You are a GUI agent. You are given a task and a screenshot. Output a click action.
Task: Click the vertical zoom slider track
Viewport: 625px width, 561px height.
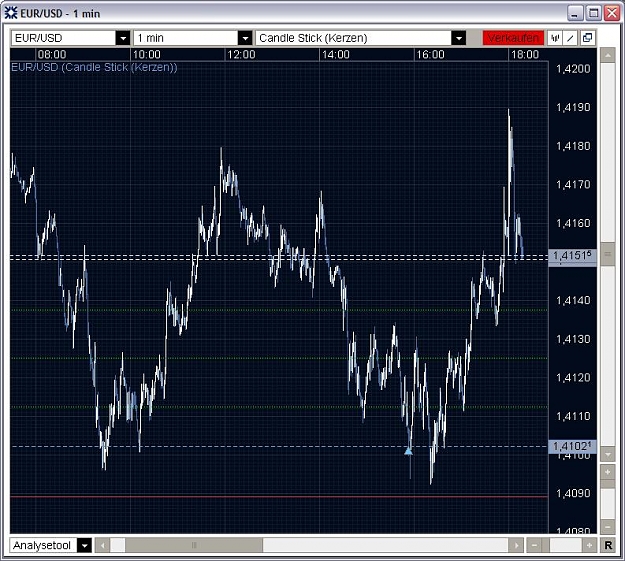[607, 500]
